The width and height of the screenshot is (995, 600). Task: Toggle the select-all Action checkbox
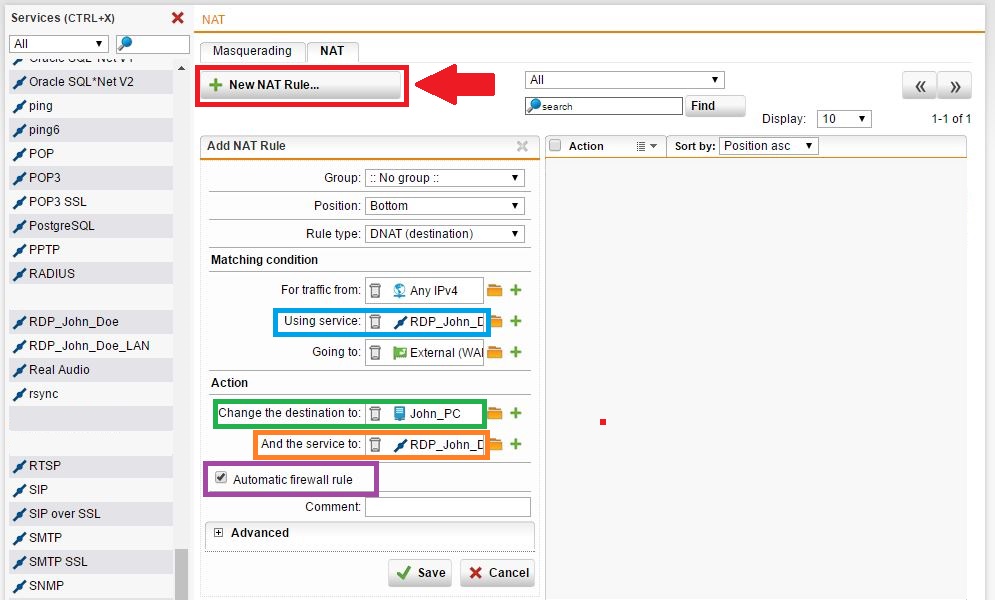point(555,146)
